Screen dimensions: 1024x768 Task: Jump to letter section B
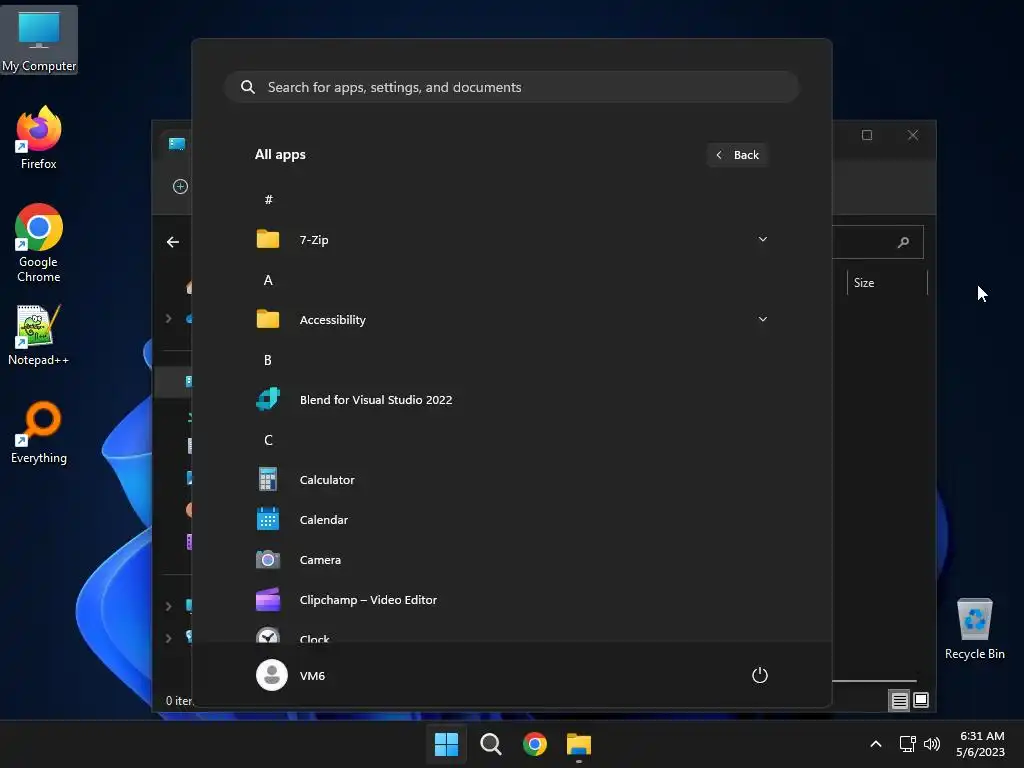coord(268,360)
